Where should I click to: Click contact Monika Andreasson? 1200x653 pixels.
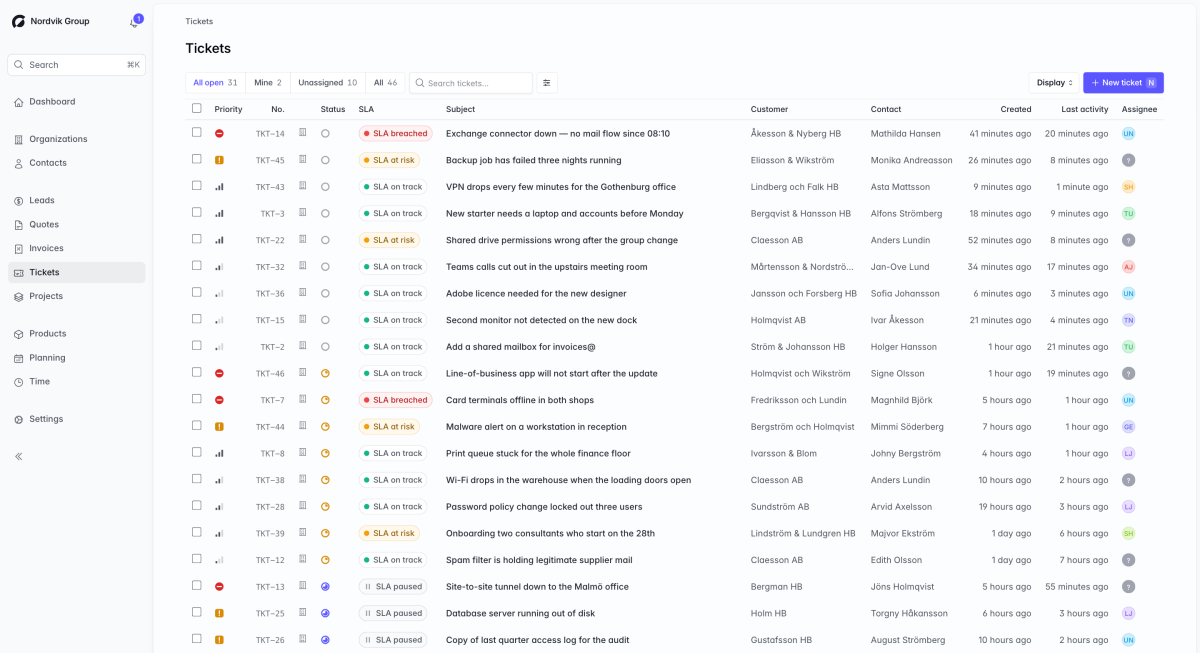coord(912,160)
